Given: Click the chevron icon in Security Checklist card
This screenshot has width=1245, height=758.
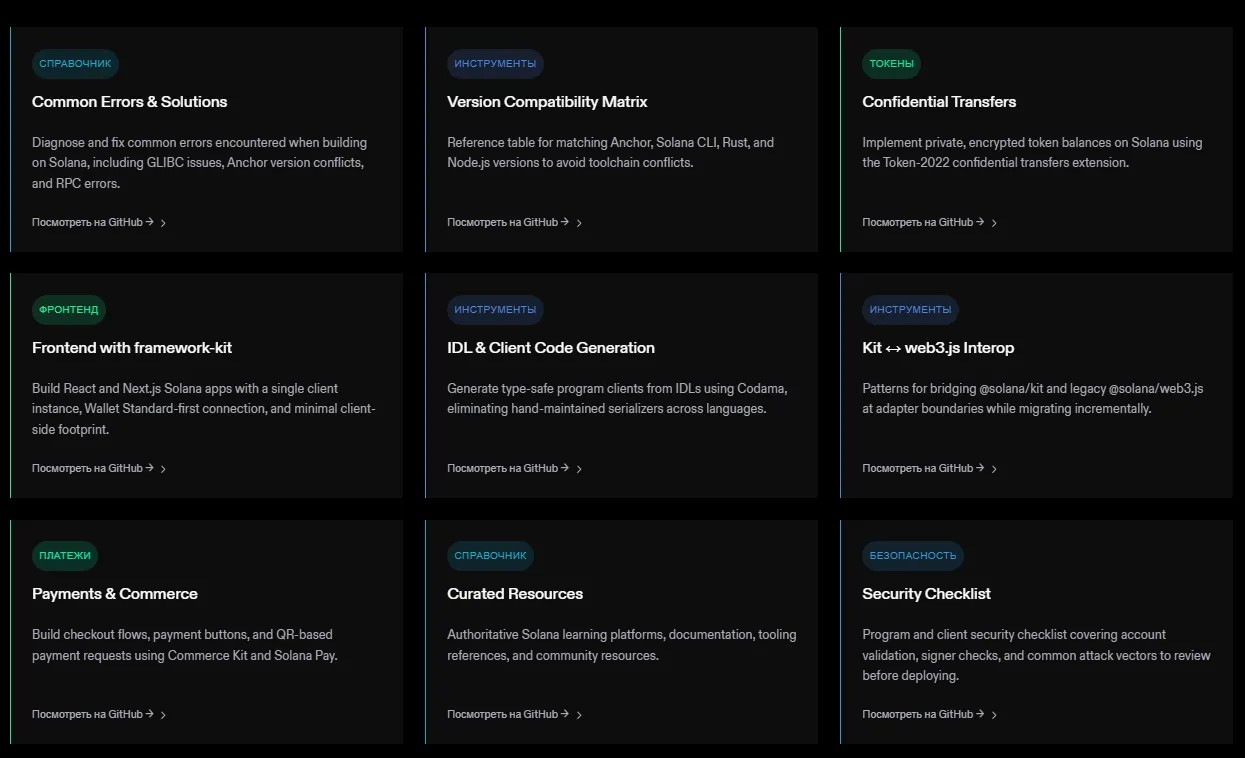Looking at the screenshot, I should (x=994, y=715).
